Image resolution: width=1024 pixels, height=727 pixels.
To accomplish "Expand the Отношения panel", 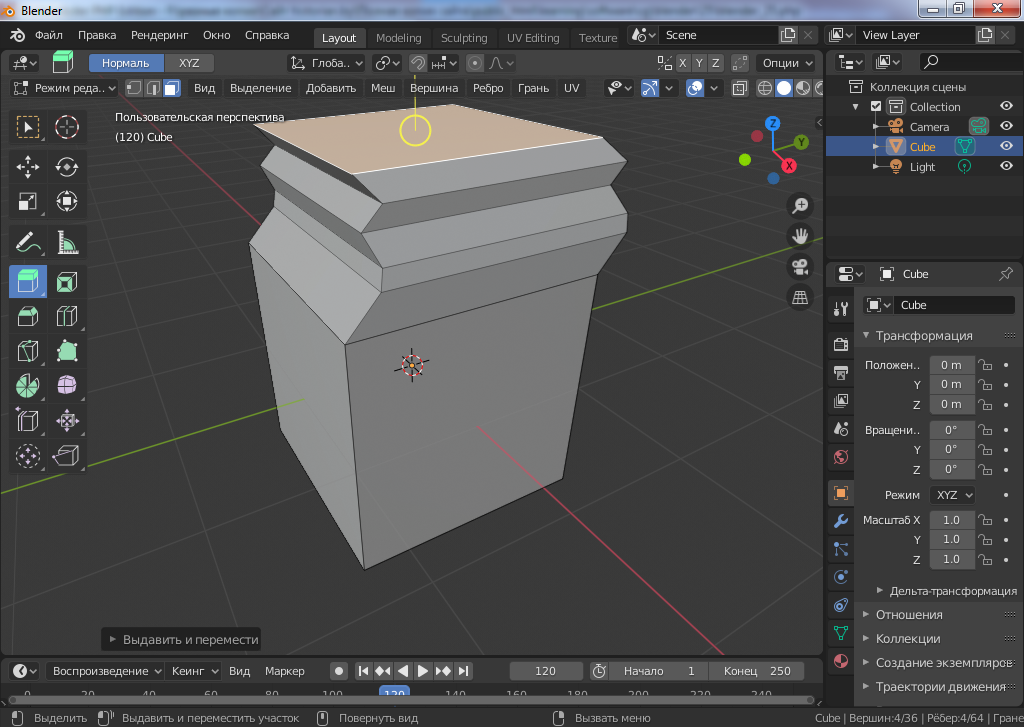I will point(909,615).
